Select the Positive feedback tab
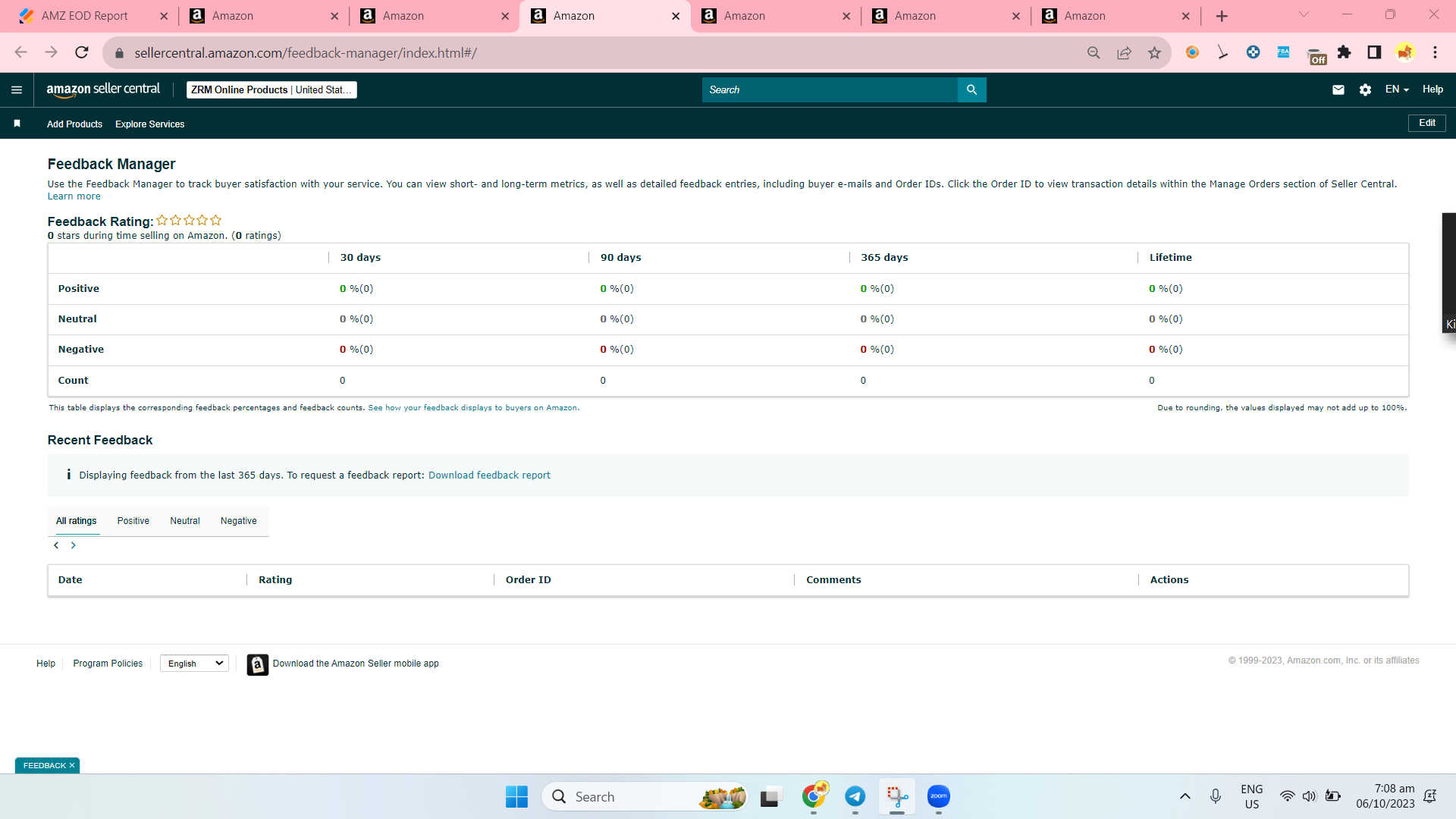This screenshot has width=1456, height=819. coord(133,521)
